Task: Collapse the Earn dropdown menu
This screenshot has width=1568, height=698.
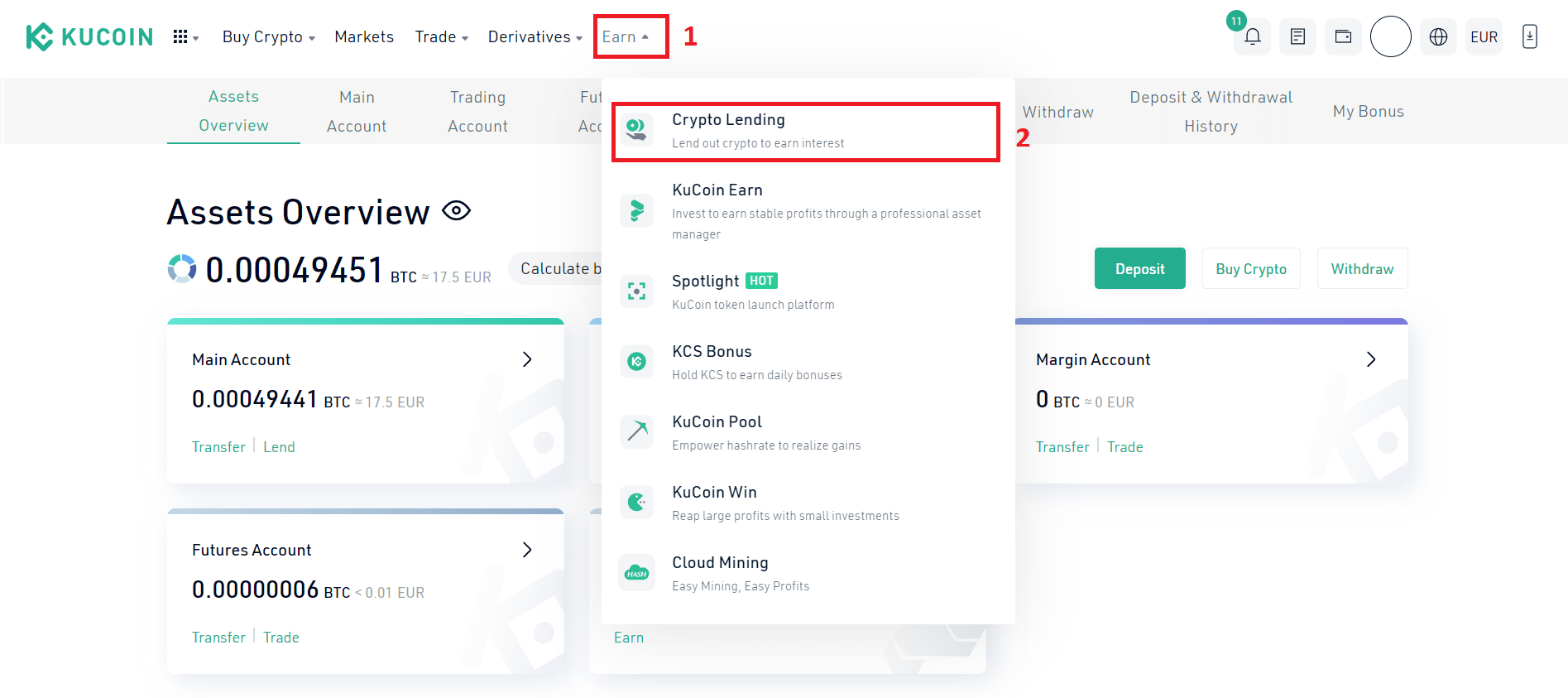Action: pyautogui.click(x=626, y=36)
